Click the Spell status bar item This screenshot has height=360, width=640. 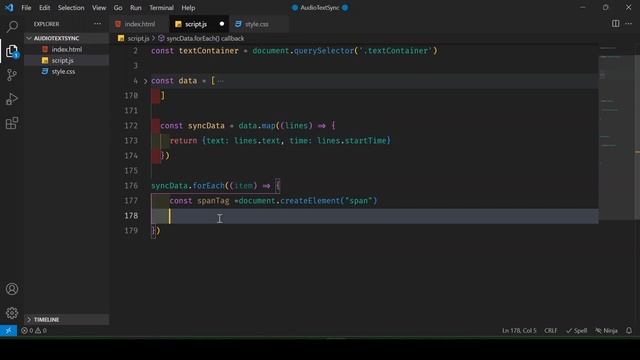[x=576, y=331]
